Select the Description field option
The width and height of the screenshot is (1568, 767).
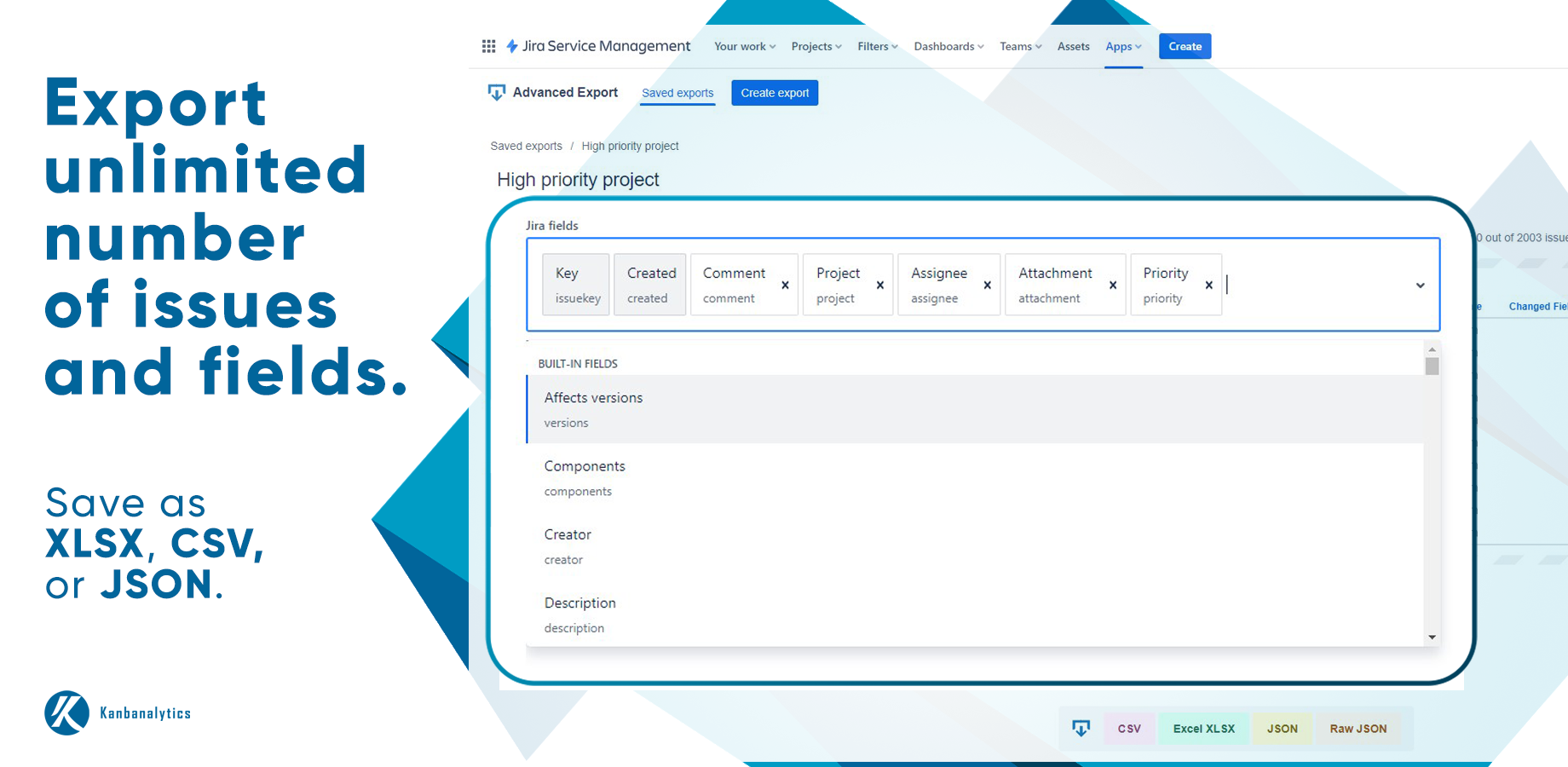[976, 614]
